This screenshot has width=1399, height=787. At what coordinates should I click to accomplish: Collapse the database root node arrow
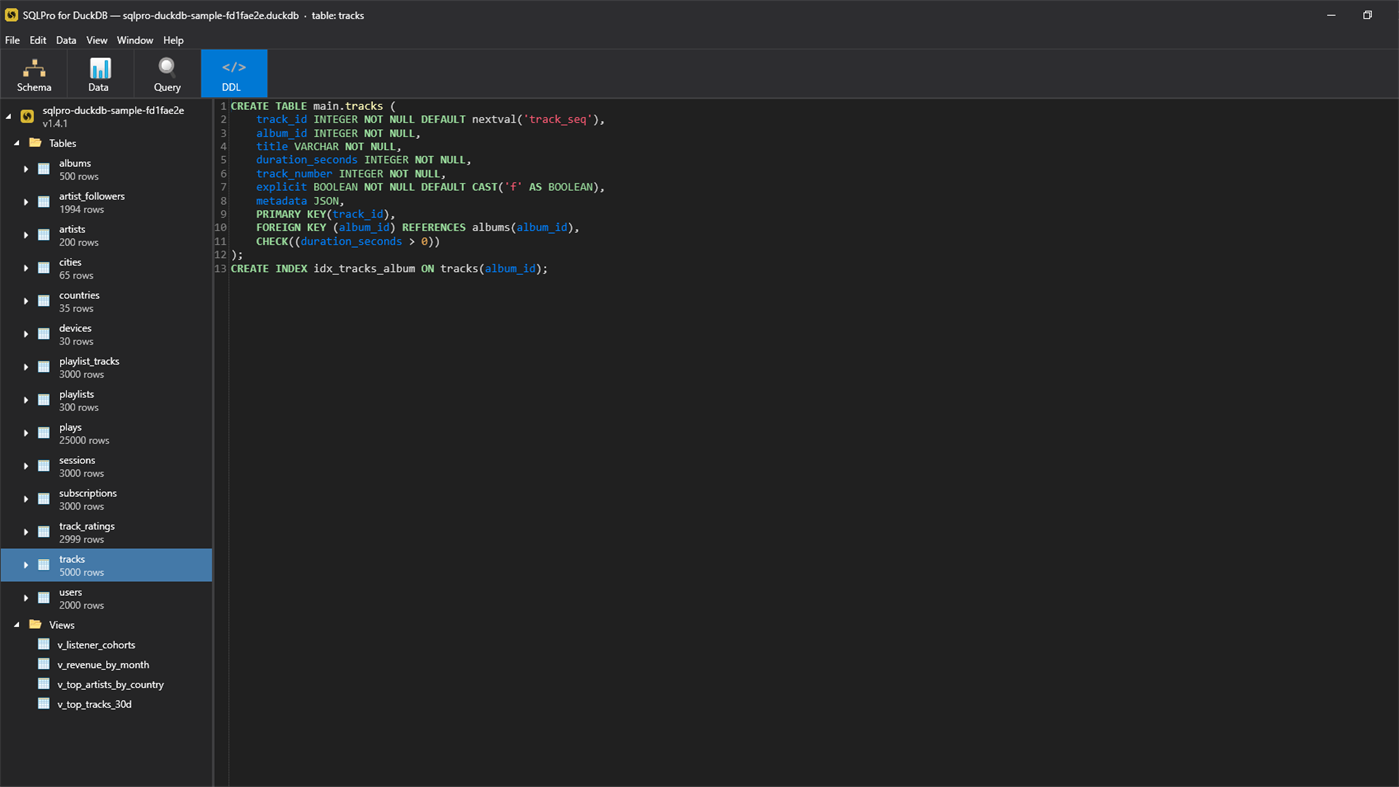pyautogui.click(x=8, y=116)
